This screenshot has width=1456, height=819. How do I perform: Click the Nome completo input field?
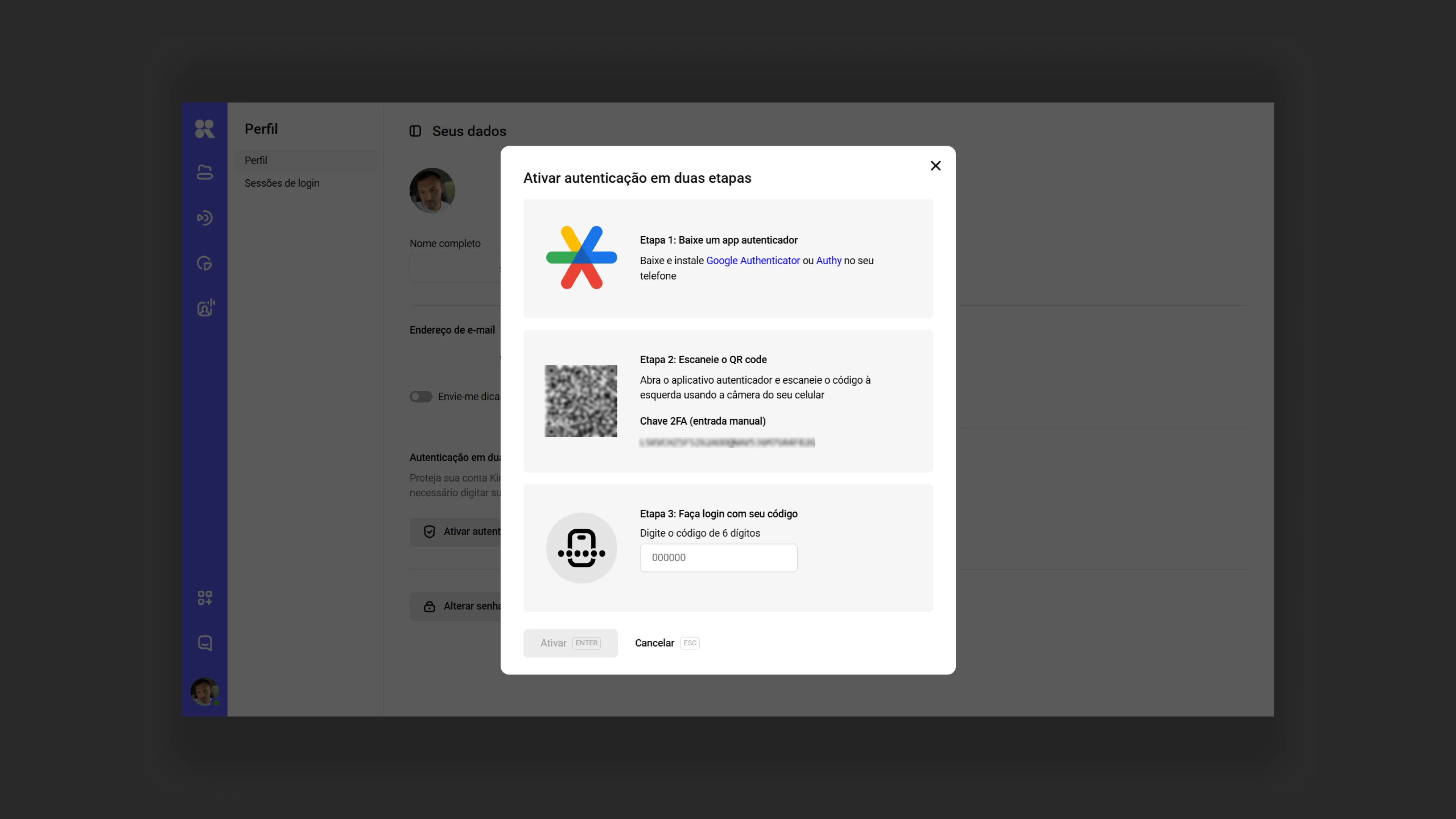click(x=455, y=268)
